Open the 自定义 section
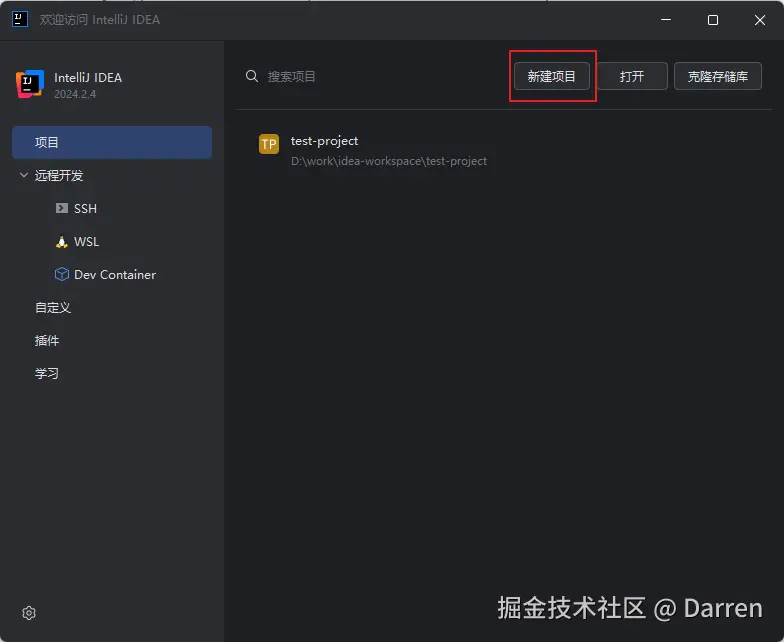This screenshot has height=642, width=784. coord(52,308)
